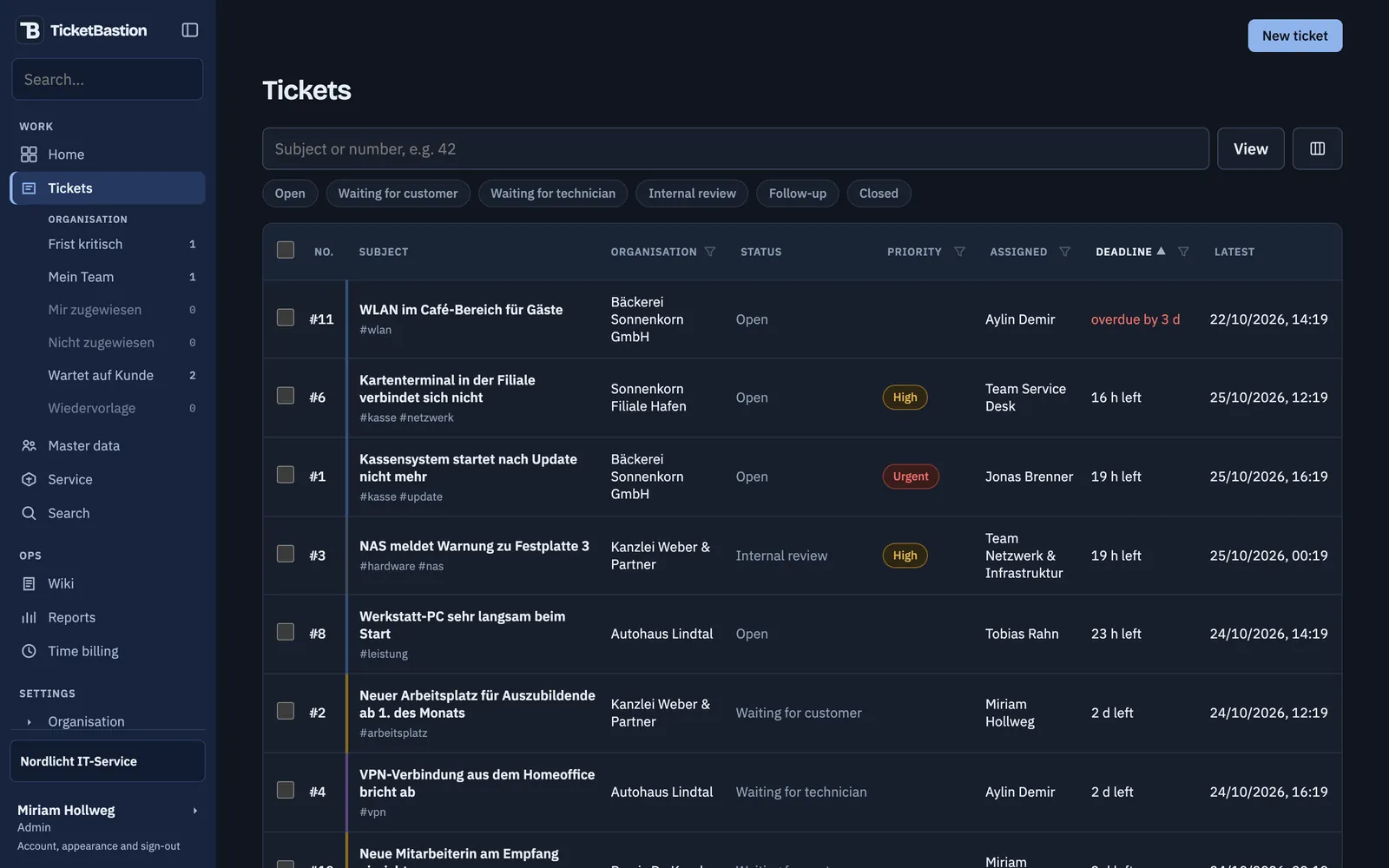Select all tickets header checkbox

(x=286, y=250)
